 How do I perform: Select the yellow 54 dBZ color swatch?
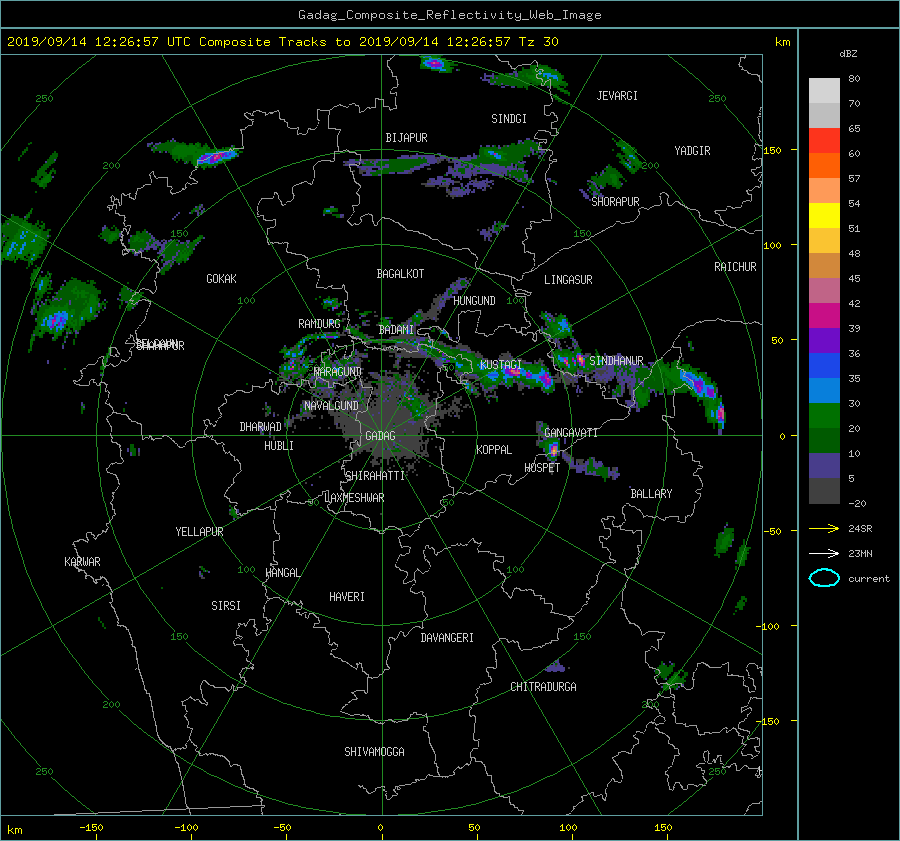coord(824,215)
